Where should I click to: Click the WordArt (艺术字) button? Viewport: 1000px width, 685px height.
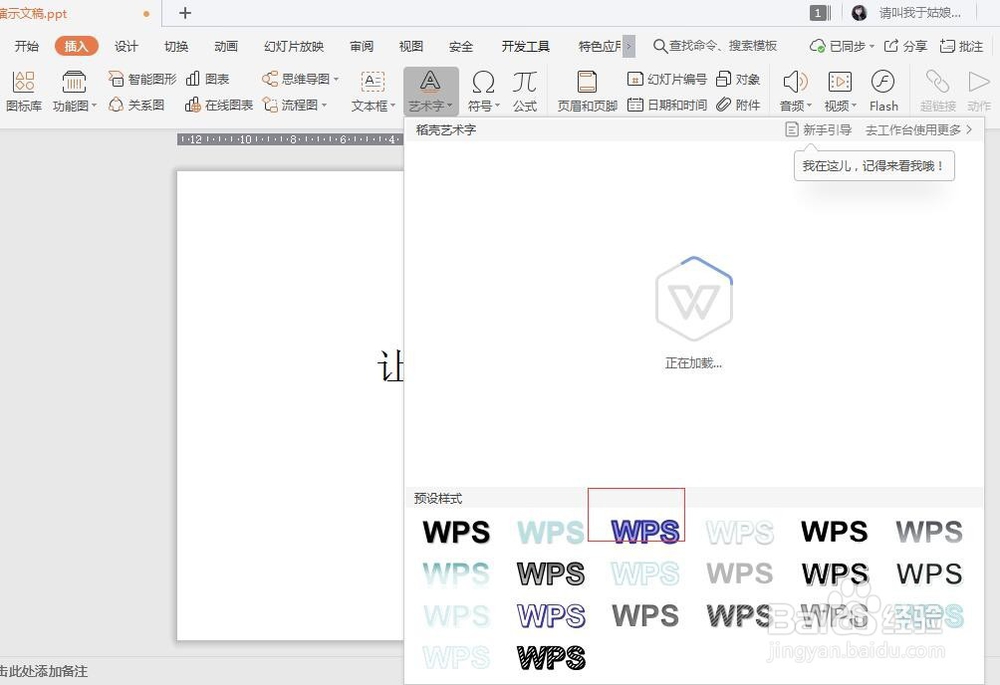pyautogui.click(x=430, y=91)
